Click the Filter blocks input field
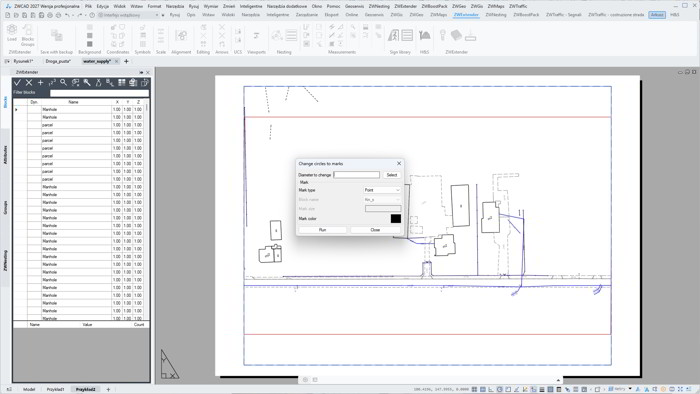Image resolution: width=700 pixels, height=394 pixels. point(99,93)
